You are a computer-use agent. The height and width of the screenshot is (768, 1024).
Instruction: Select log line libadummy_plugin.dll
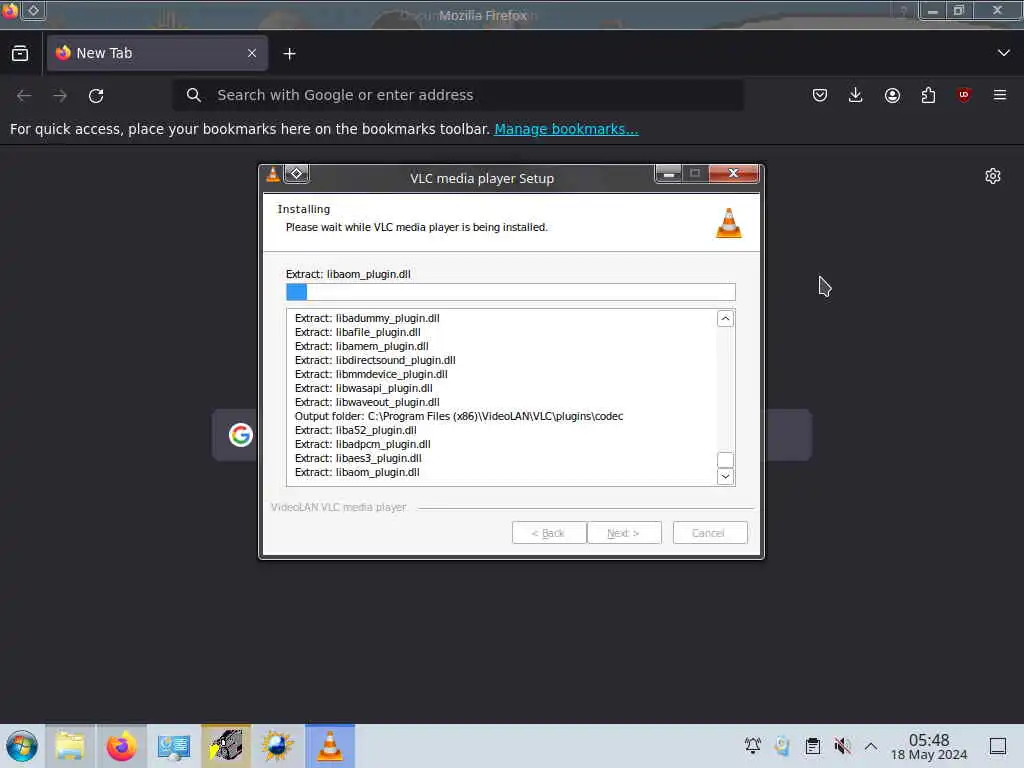point(367,318)
